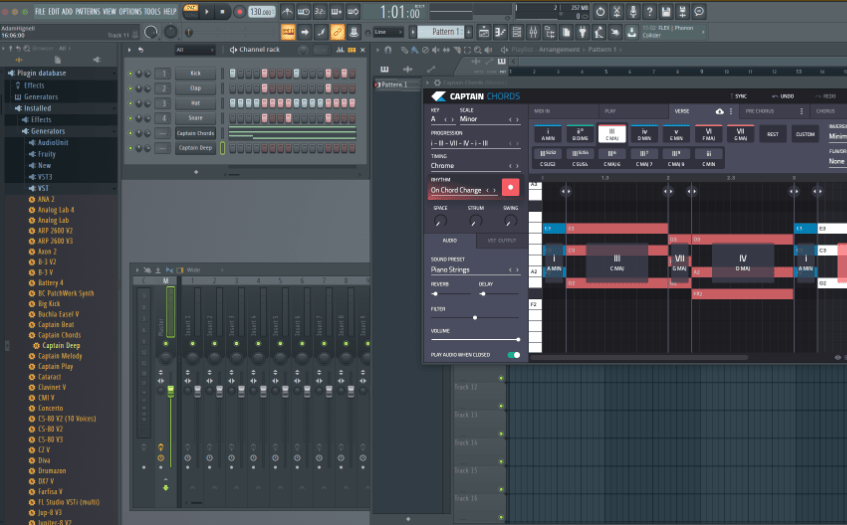Click next arrow for Progression selector
This screenshot has height=525, width=847.
point(517,144)
